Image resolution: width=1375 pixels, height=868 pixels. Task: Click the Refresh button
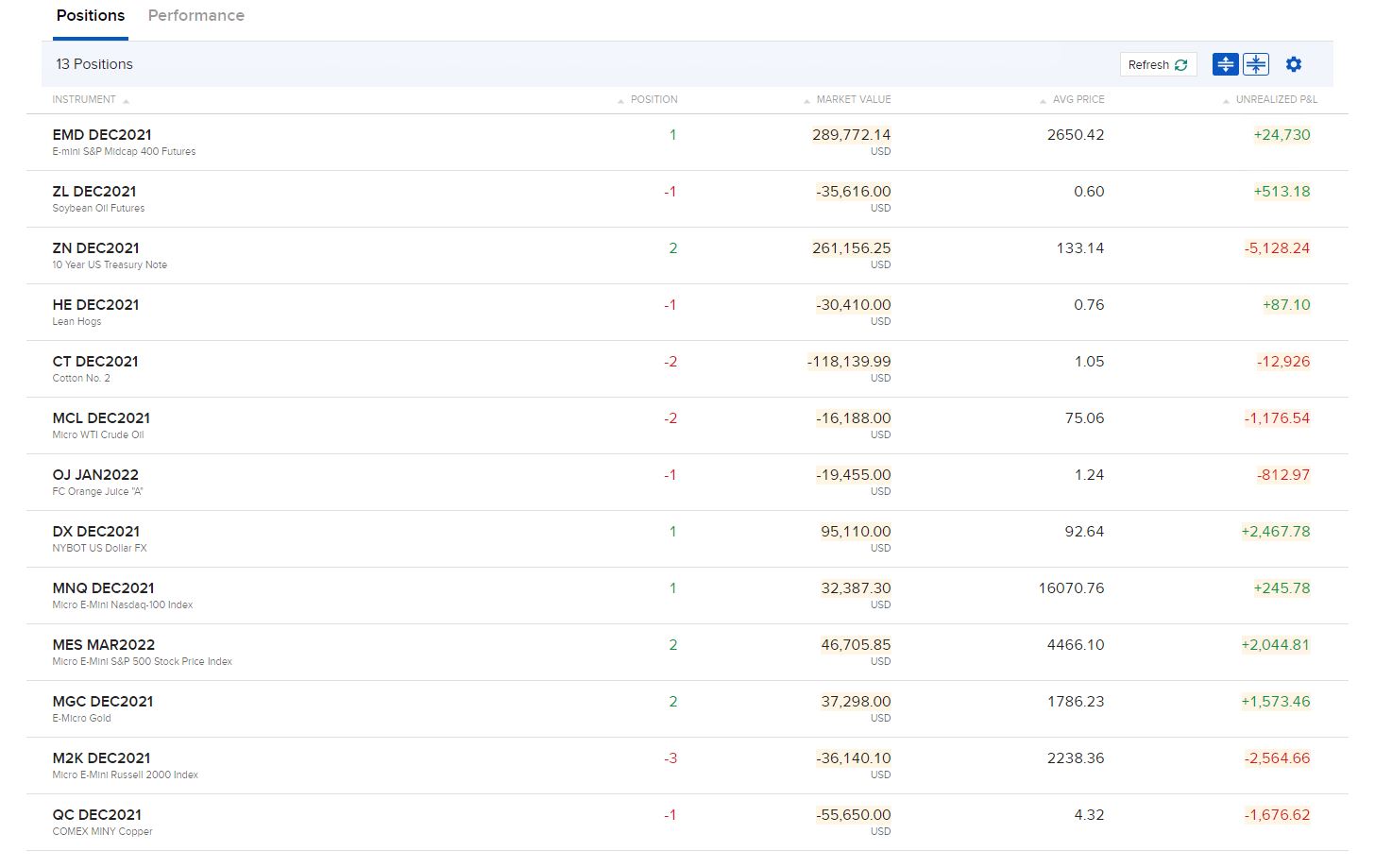point(1158,64)
